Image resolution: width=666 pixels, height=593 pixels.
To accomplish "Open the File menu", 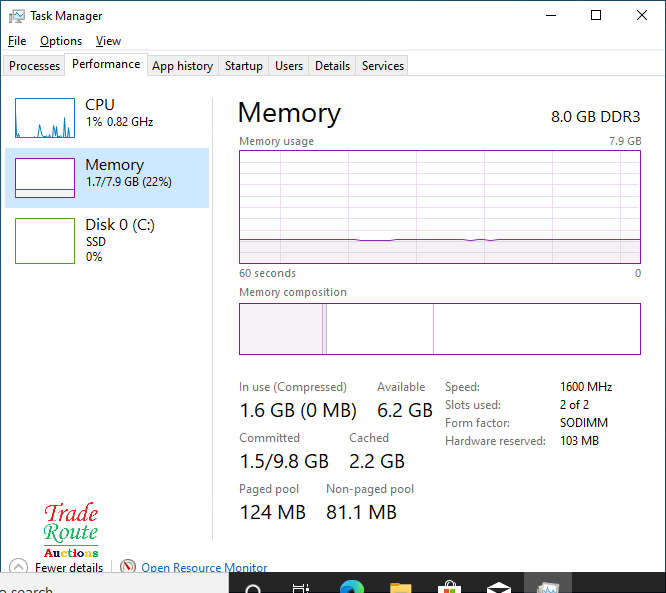I will click(x=17, y=41).
